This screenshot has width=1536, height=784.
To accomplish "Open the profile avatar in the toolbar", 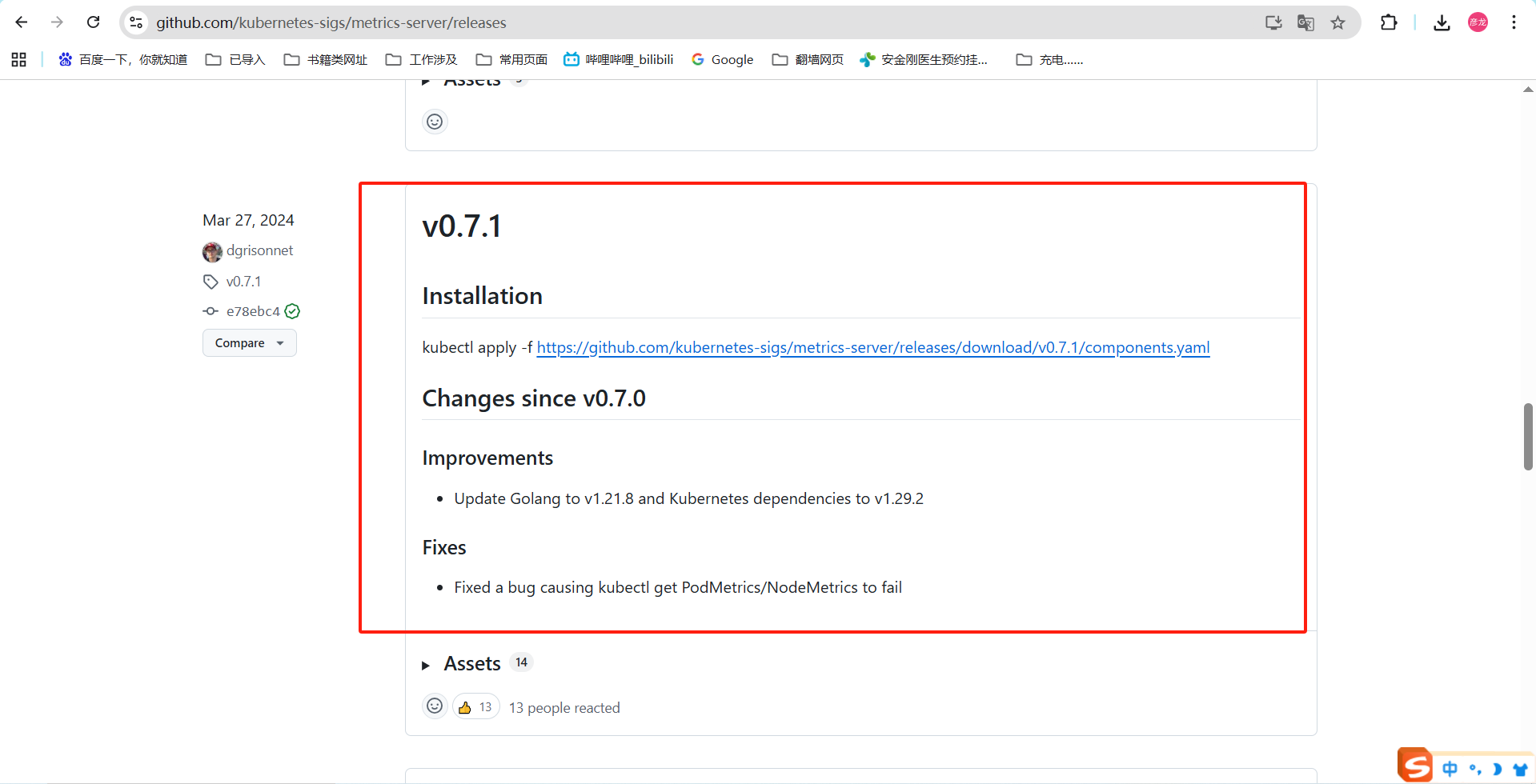I will click(1478, 22).
